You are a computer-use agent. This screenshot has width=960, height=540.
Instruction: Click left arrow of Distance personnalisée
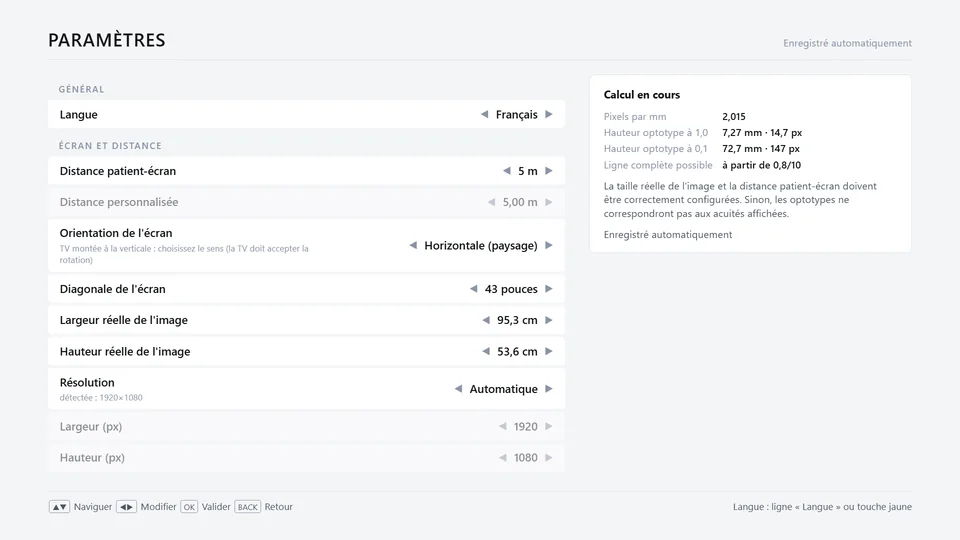pyautogui.click(x=491, y=202)
